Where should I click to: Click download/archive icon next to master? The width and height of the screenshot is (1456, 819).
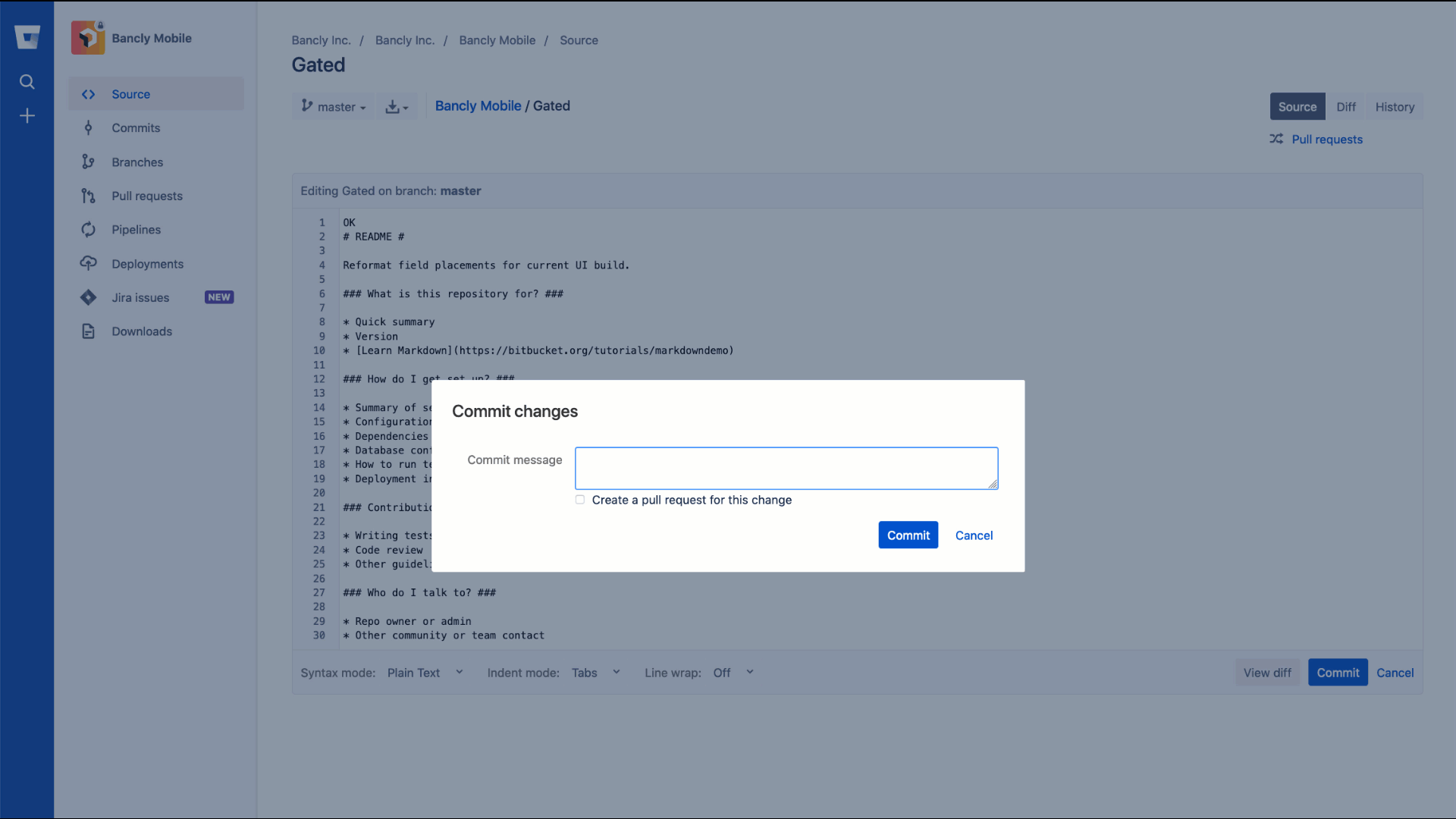[x=396, y=107]
